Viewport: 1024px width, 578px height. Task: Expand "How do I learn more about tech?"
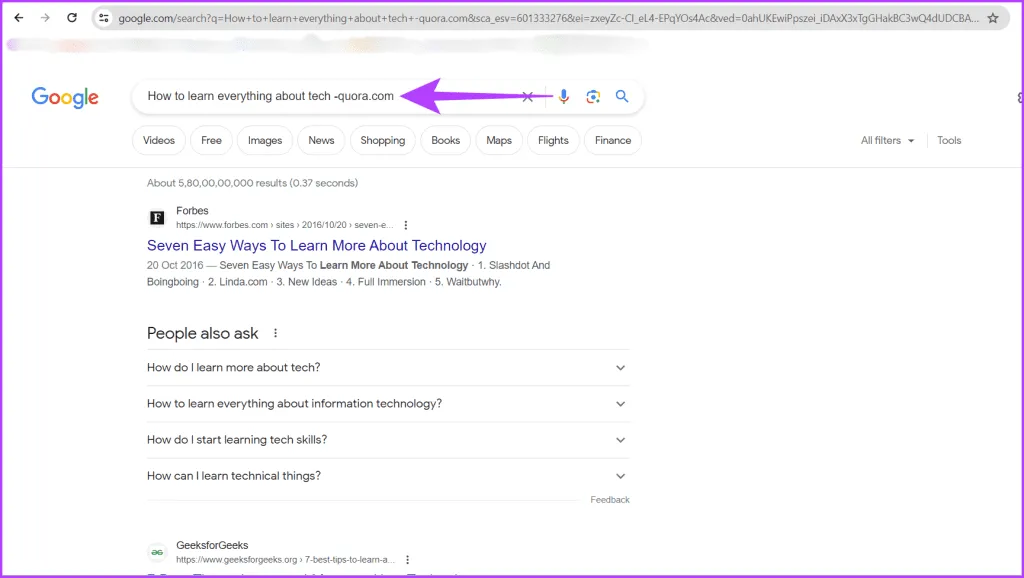point(620,368)
